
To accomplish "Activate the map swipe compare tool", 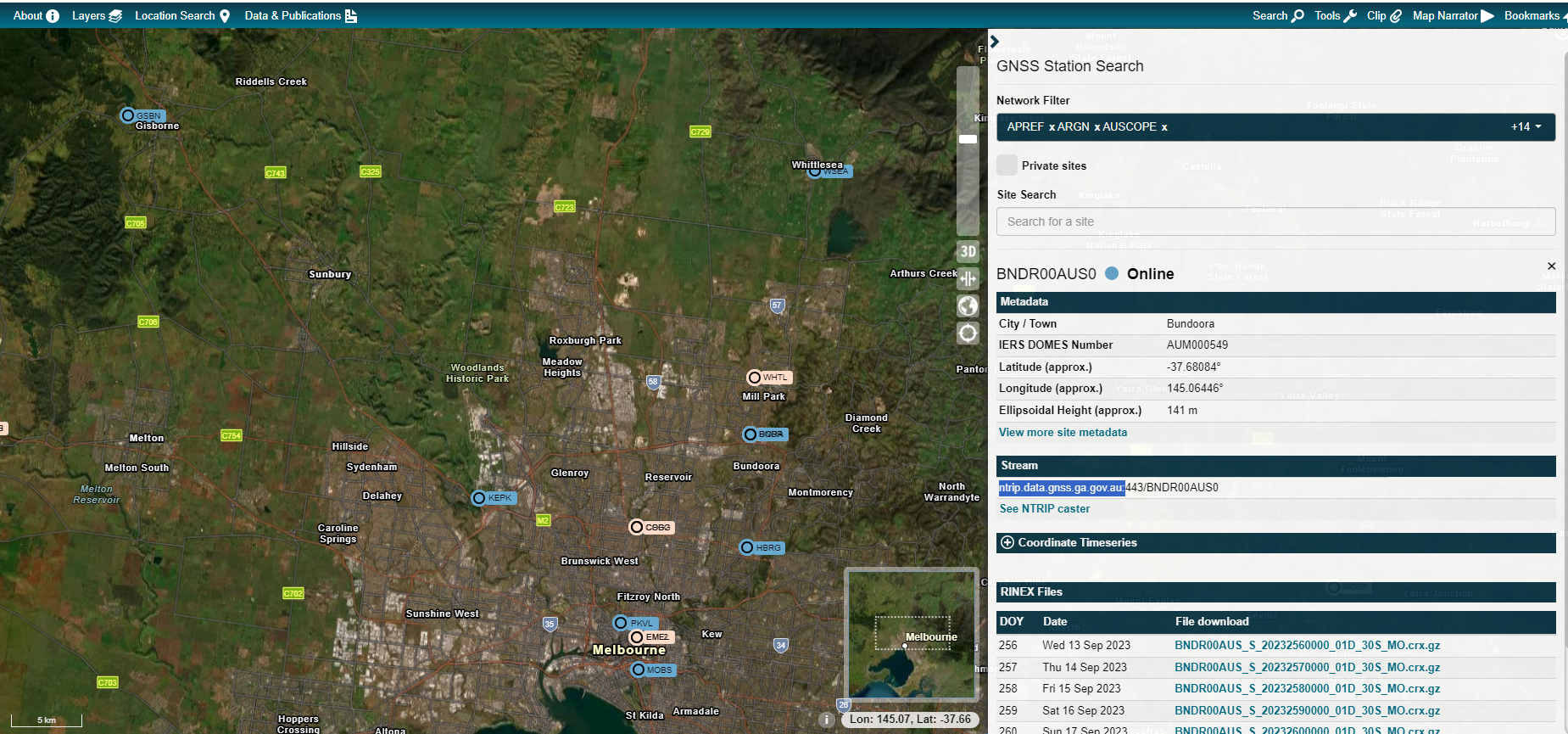I will pos(968,278).
